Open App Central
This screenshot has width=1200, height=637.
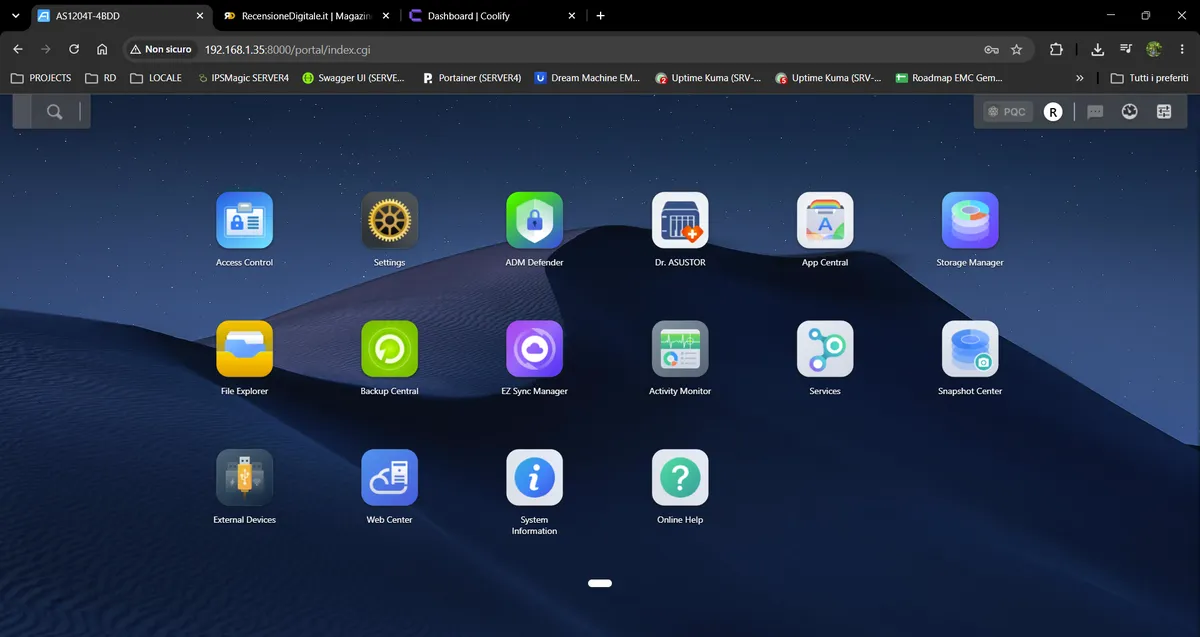[825, 221]
